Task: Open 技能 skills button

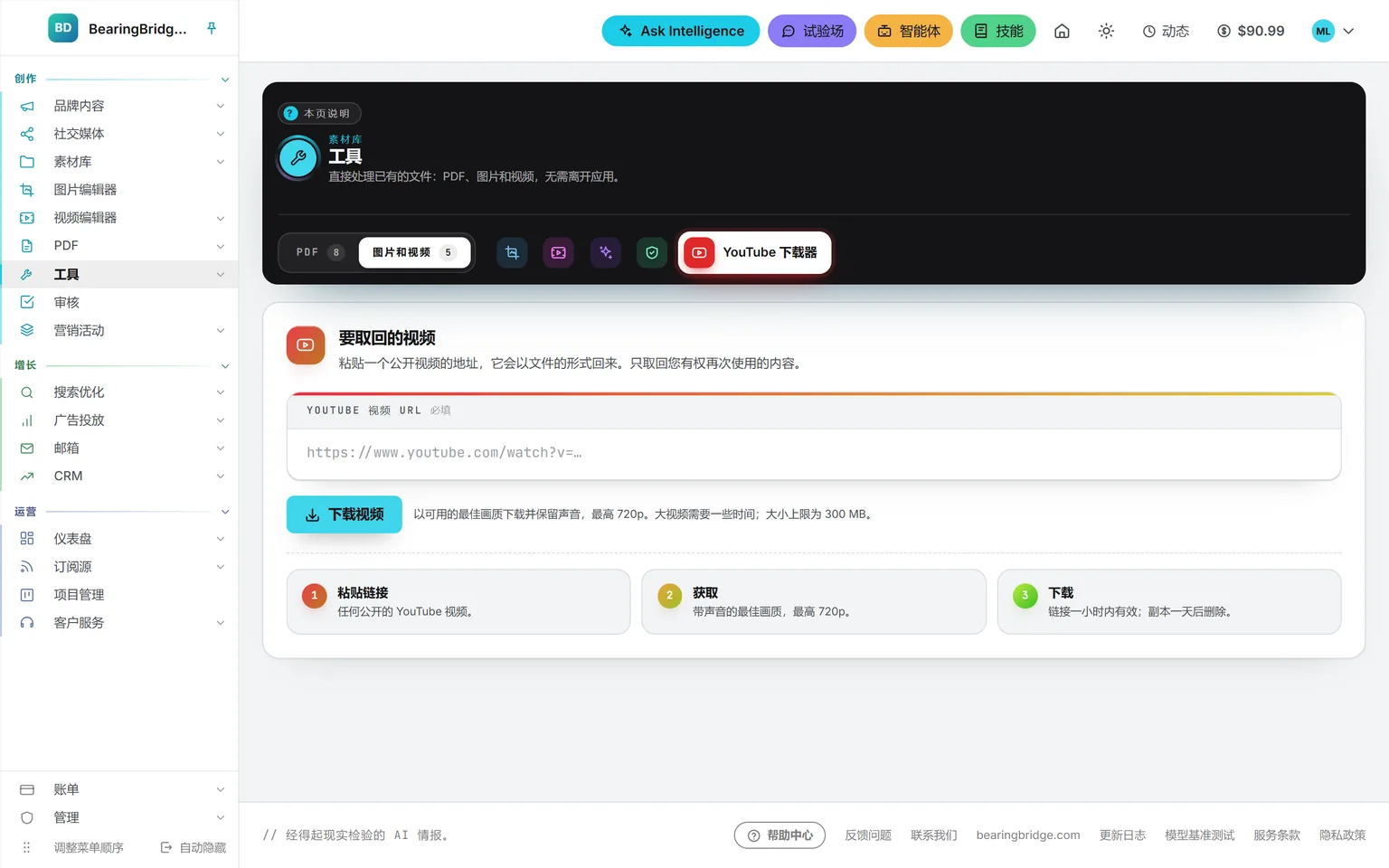Action: tap(998, 31)
